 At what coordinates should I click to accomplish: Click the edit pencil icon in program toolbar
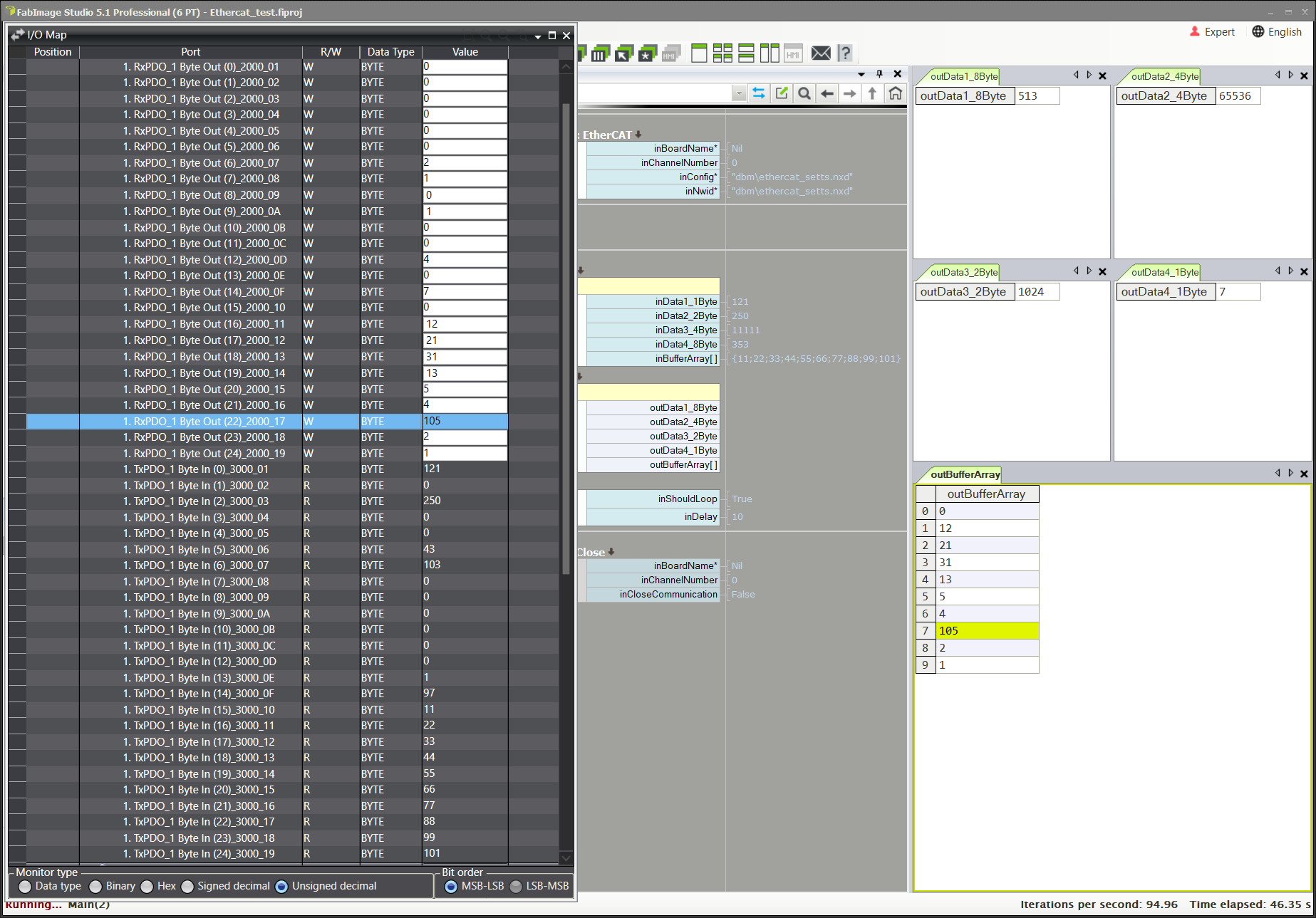coord(782,93)
